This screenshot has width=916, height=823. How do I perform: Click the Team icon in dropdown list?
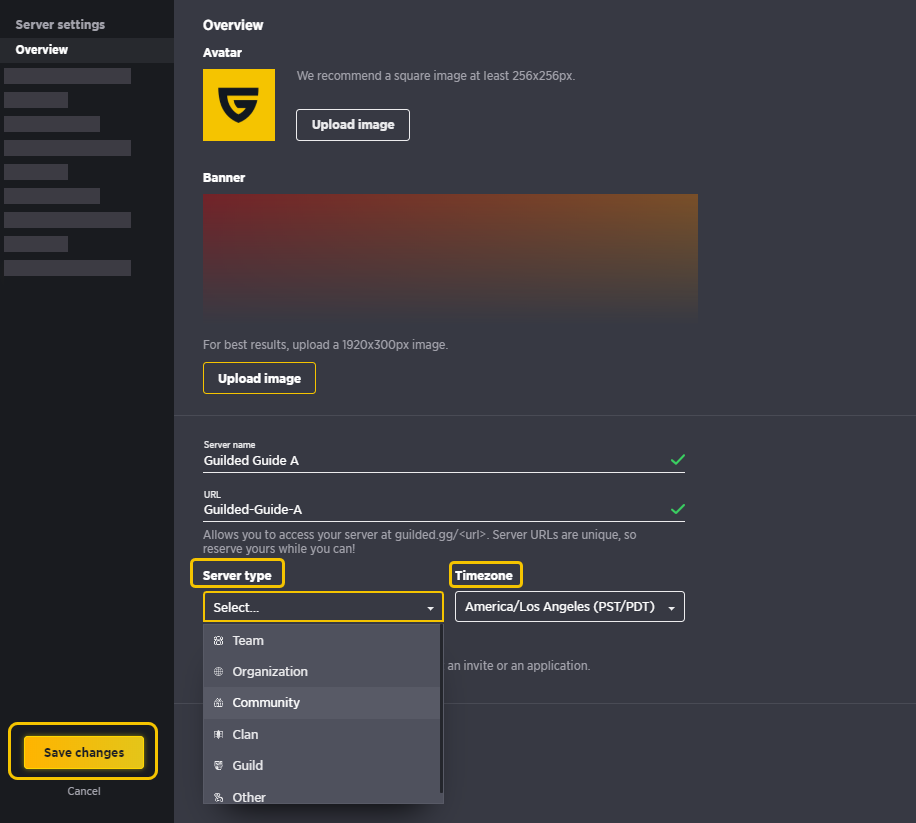tap(218, 641)
